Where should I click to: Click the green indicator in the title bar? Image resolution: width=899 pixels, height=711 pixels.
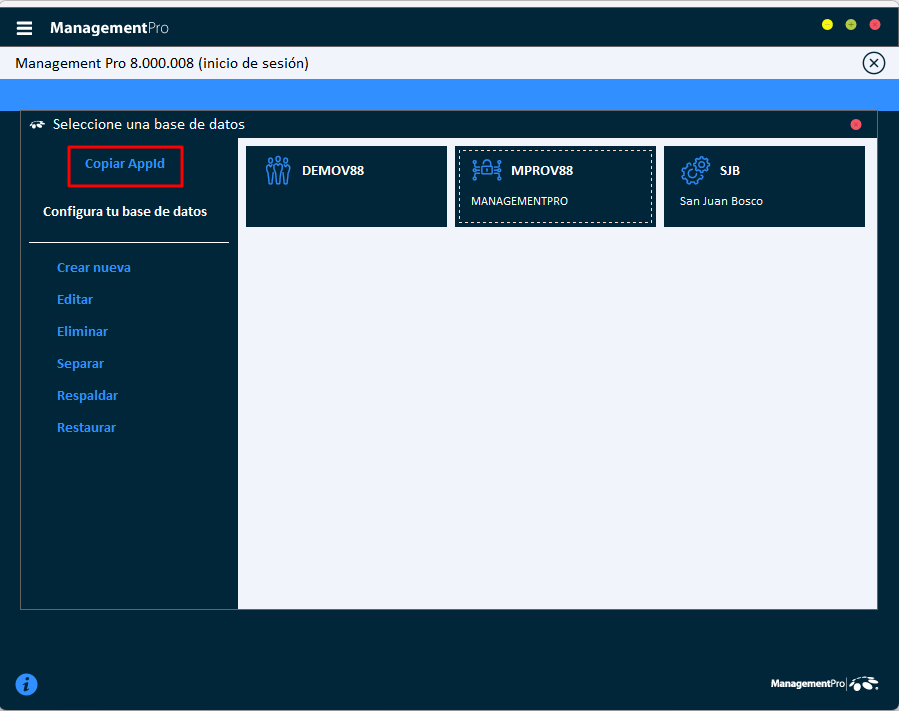tap(851, 24)
